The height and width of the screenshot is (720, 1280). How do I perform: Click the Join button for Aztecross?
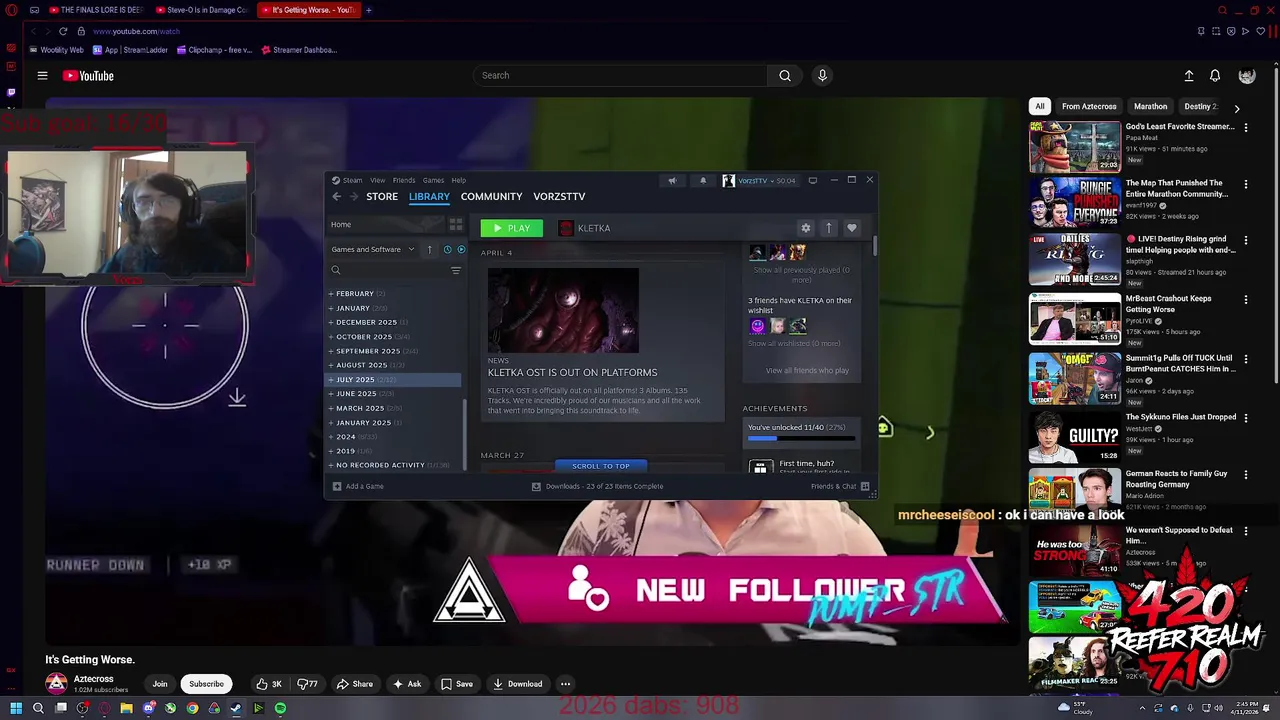(x=160, y=684)
